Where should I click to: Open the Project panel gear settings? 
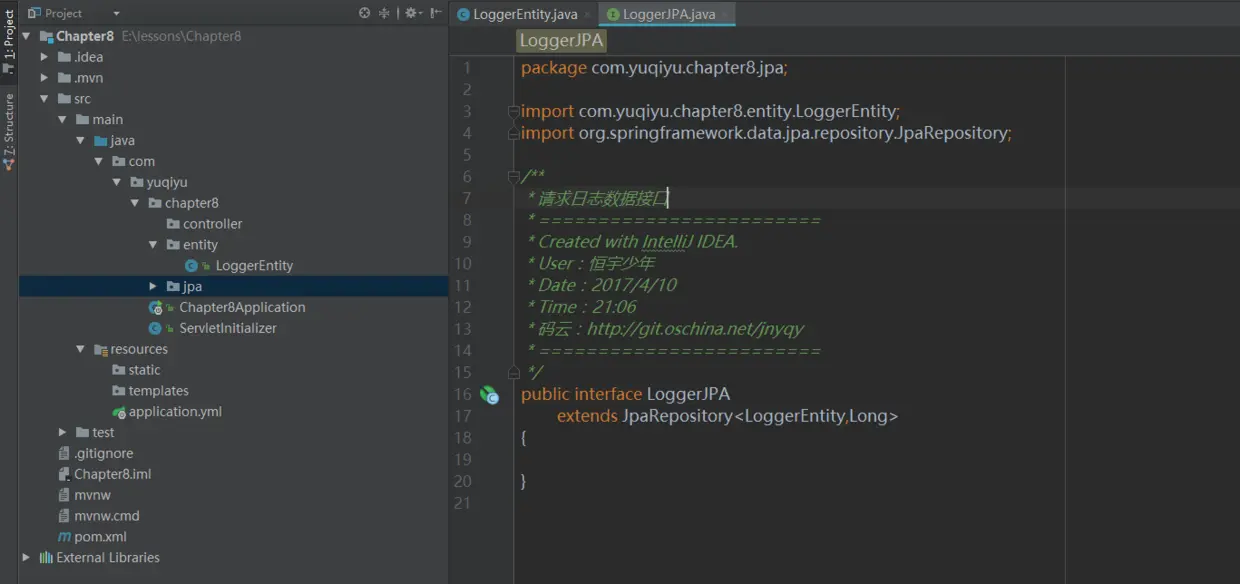coord(410,13)
